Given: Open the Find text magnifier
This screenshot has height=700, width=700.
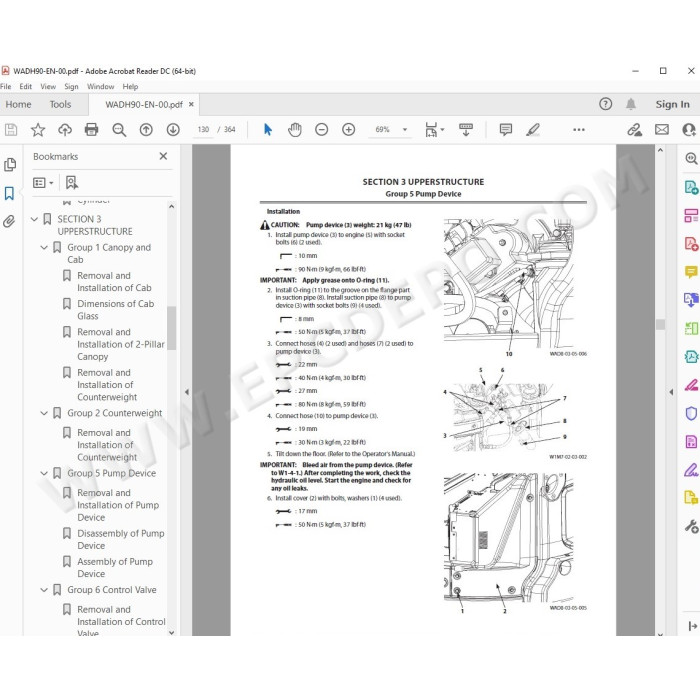Looking at the screenshot, I should coord(119,130).
